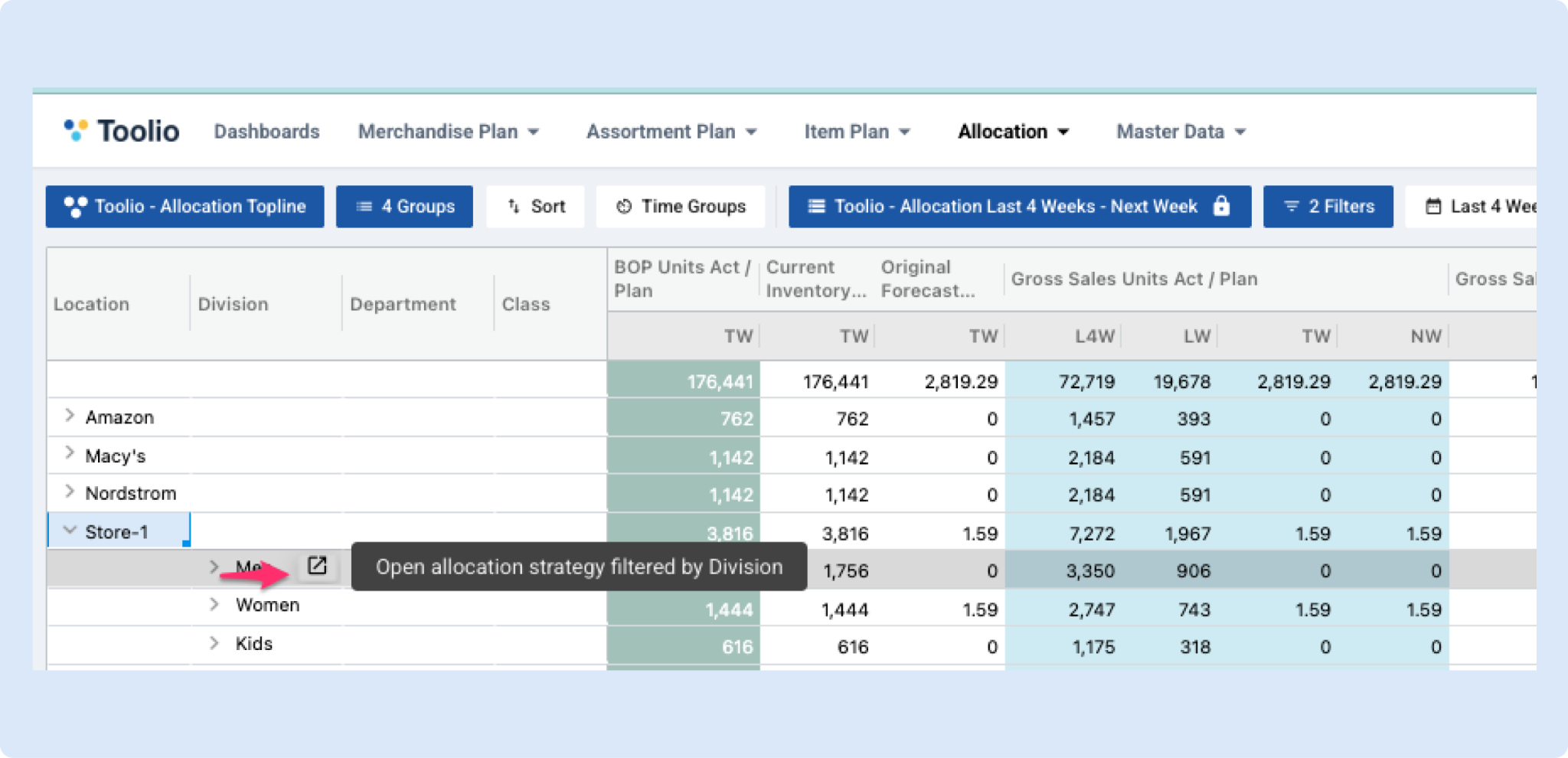Click lock icon on Allocation Last 4 Weeks view
The width and height of the screenshot is (1568, 758).
(x=1222, y=206)
